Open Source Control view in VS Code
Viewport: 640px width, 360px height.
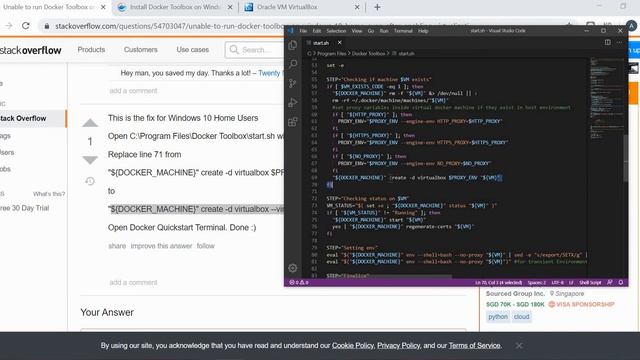(293, 83)
